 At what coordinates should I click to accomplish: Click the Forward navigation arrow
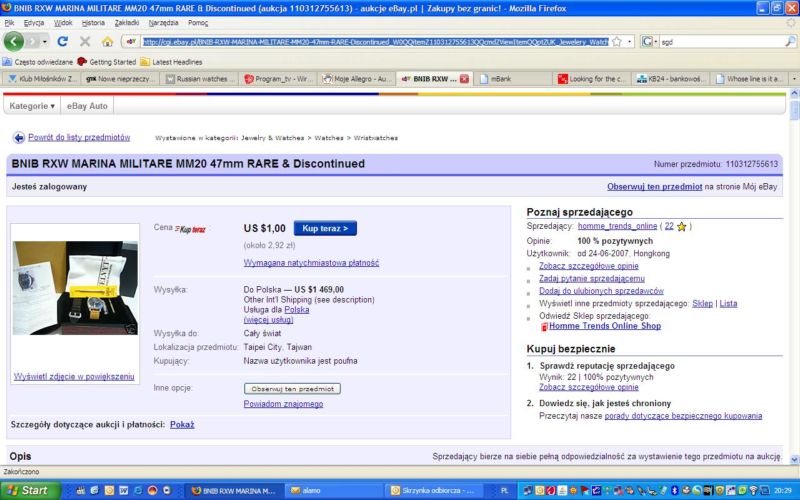(x=33, y=41)
